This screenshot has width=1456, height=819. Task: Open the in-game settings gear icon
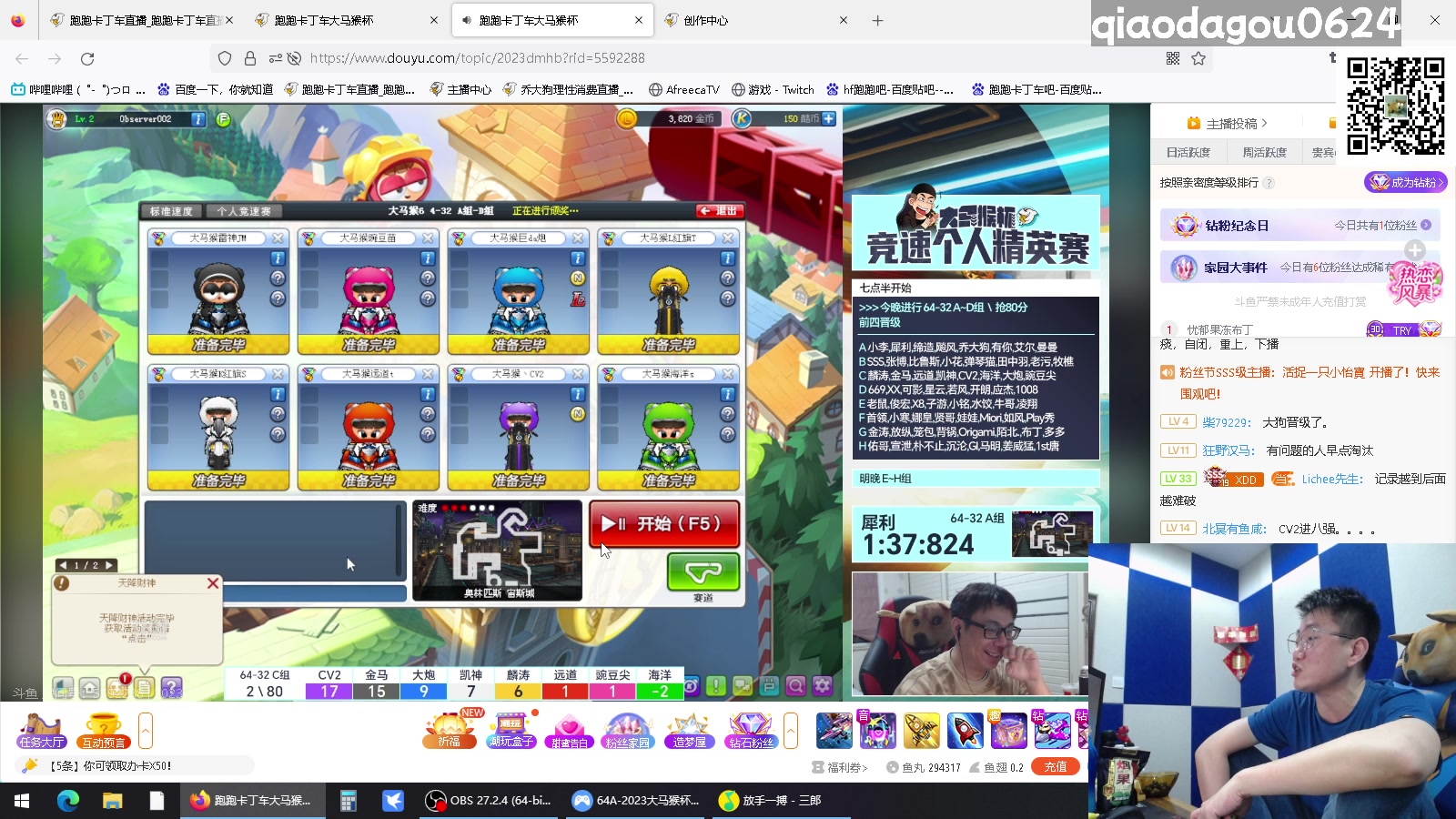821,685
